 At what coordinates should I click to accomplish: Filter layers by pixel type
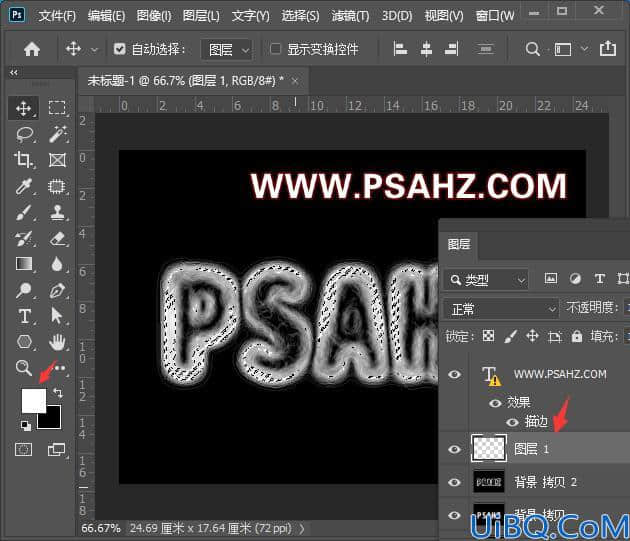[x=550, y=278]
